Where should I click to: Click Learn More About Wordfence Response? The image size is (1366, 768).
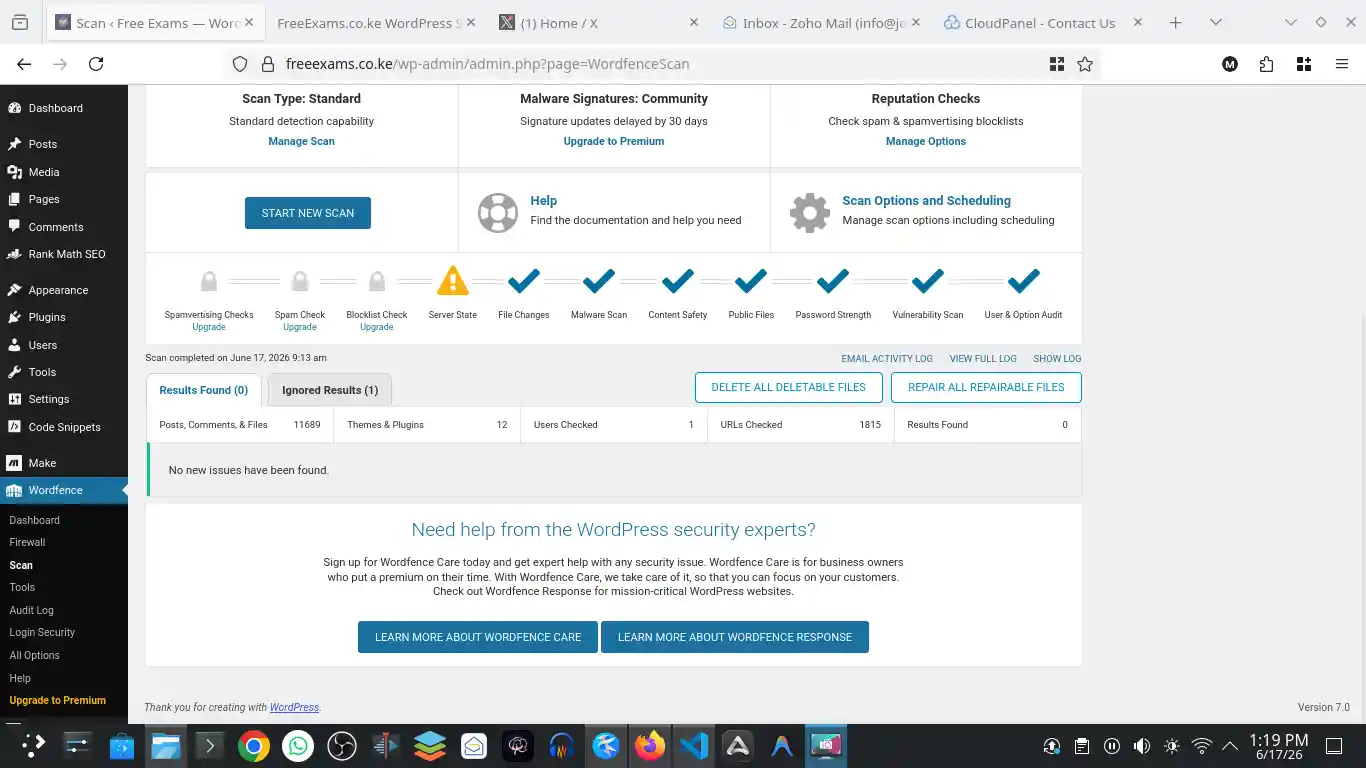click(x=735, y=637)
